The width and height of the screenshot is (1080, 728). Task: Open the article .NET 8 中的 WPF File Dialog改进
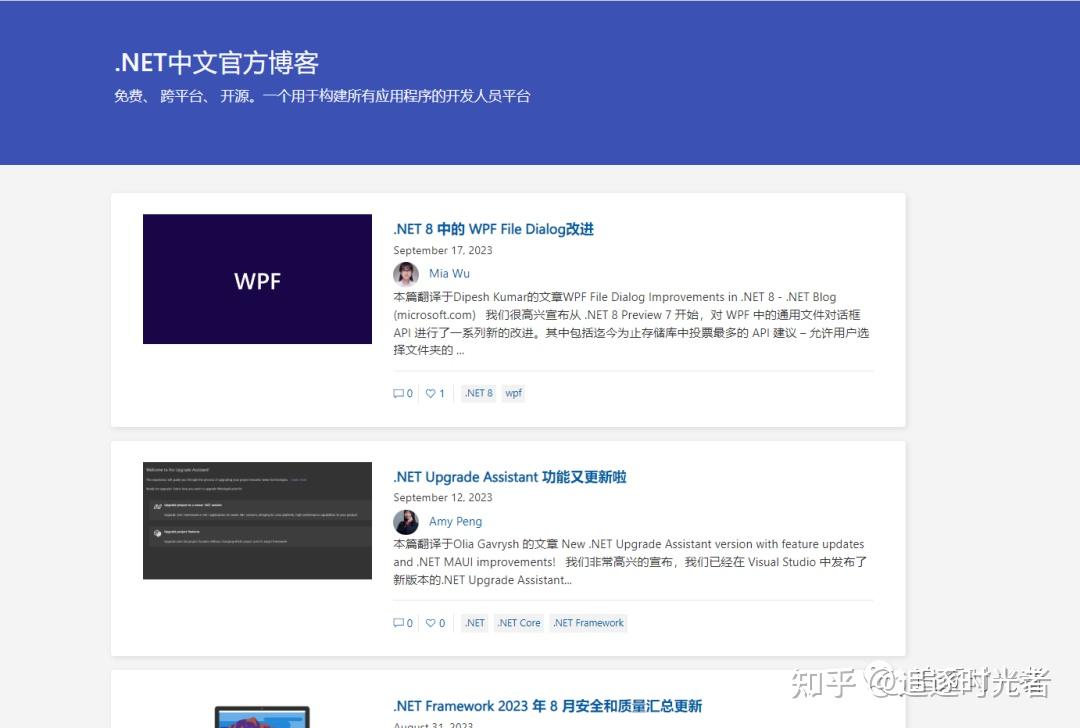(494, 228)
